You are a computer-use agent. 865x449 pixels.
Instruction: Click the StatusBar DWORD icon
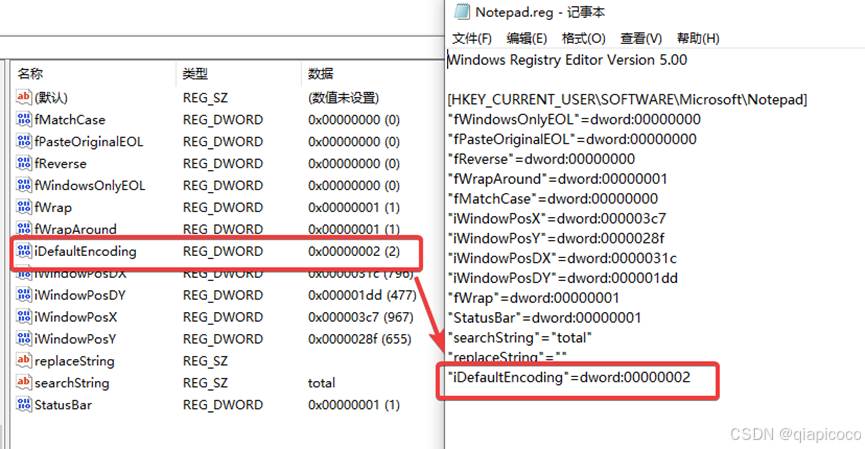[x=24, y=404]
